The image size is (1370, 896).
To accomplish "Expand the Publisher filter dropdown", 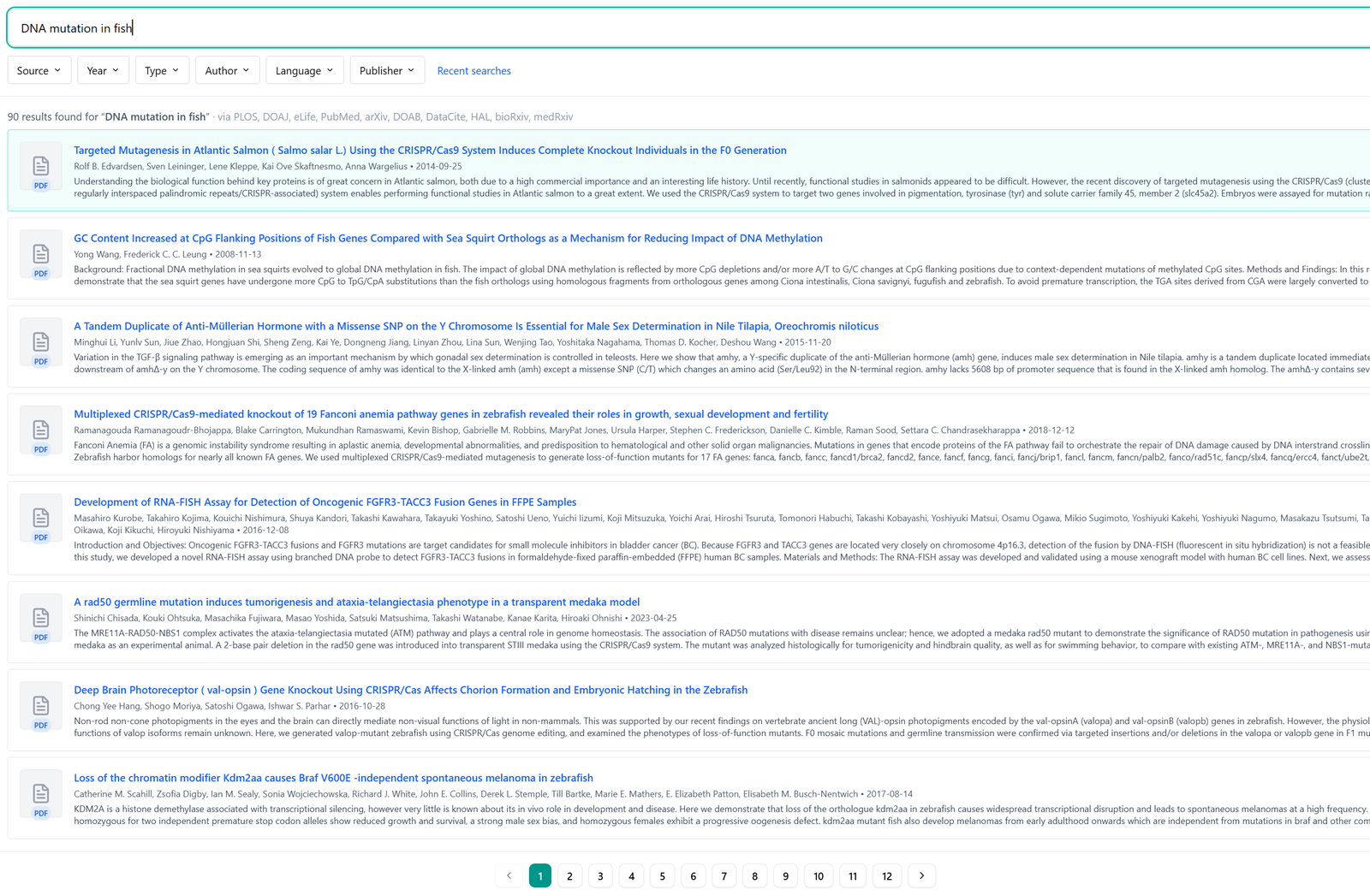I will click(387, 70).
